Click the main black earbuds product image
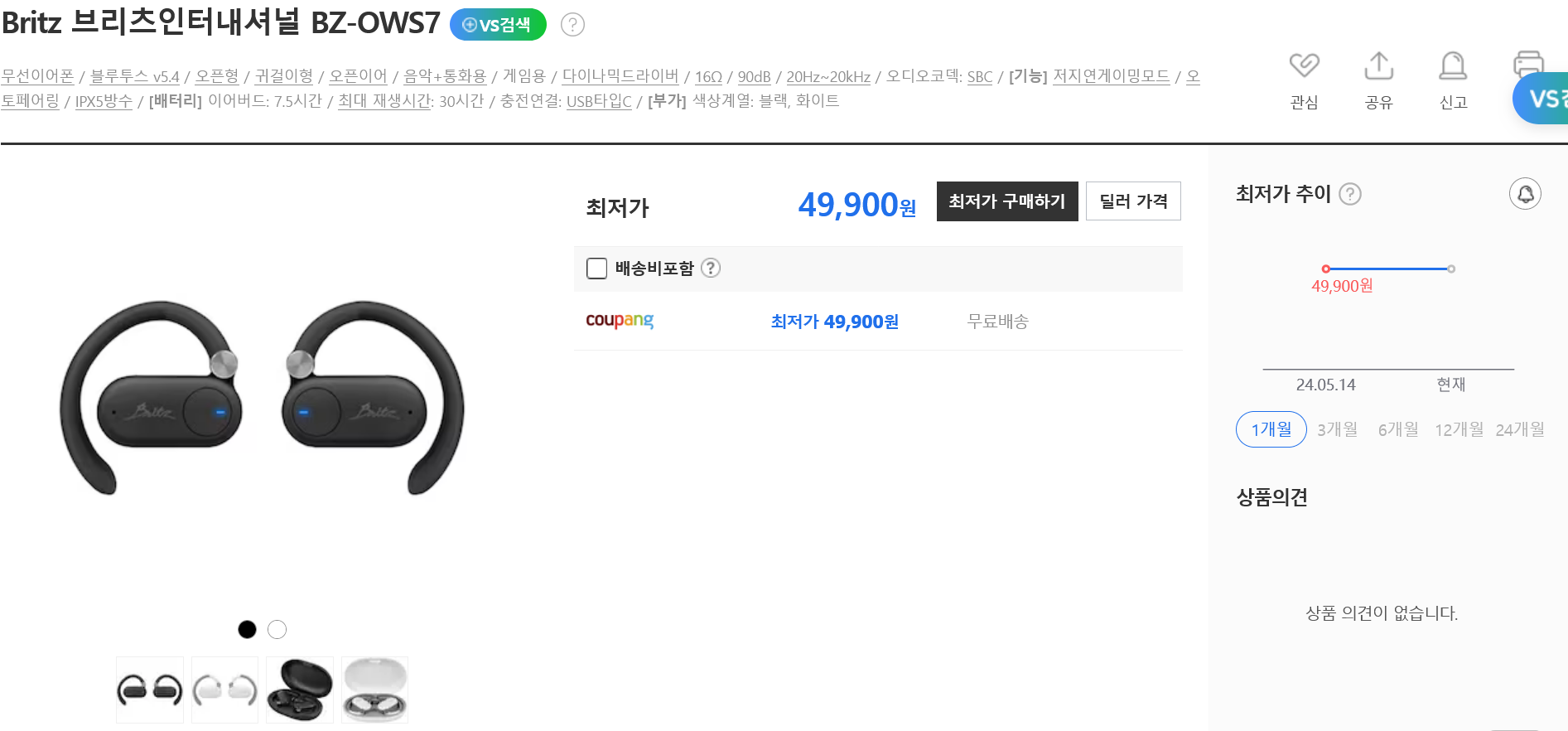The image size is (1568, 731). click(261, 398)
